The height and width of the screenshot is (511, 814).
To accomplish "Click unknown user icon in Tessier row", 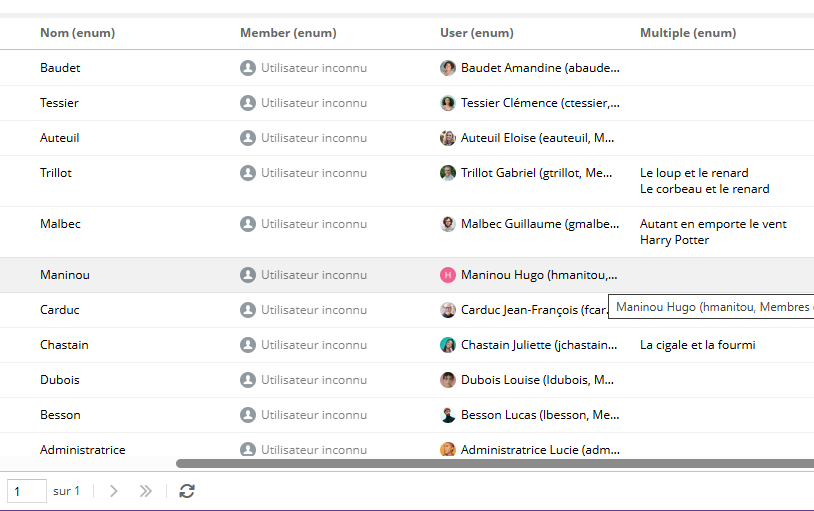I will tap(248, 103).
